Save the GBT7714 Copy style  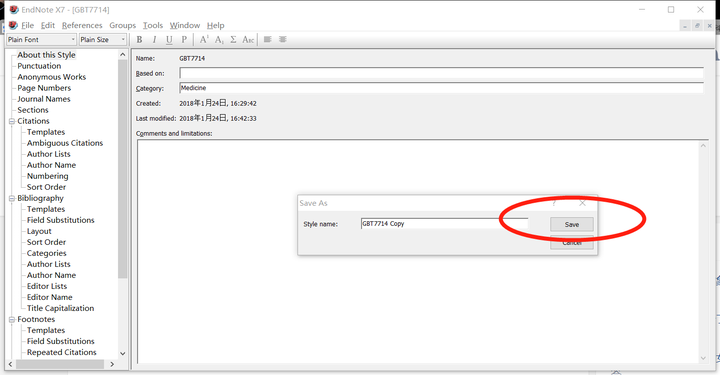tap(572, 224)
